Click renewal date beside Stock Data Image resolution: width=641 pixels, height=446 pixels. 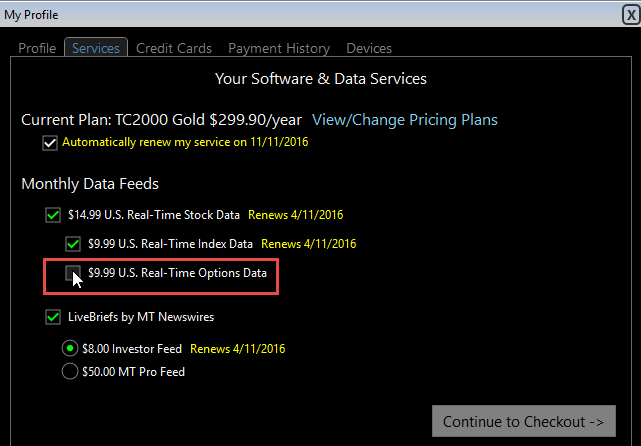[296, 215]
